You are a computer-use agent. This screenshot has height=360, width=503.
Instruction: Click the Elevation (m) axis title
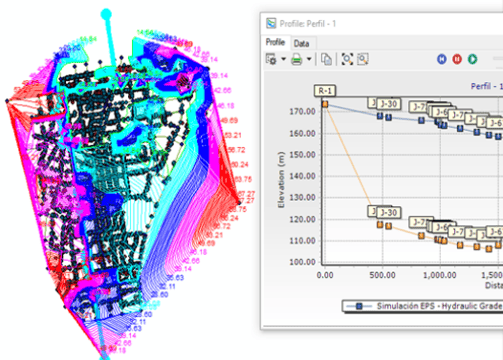tap(281, 180)
